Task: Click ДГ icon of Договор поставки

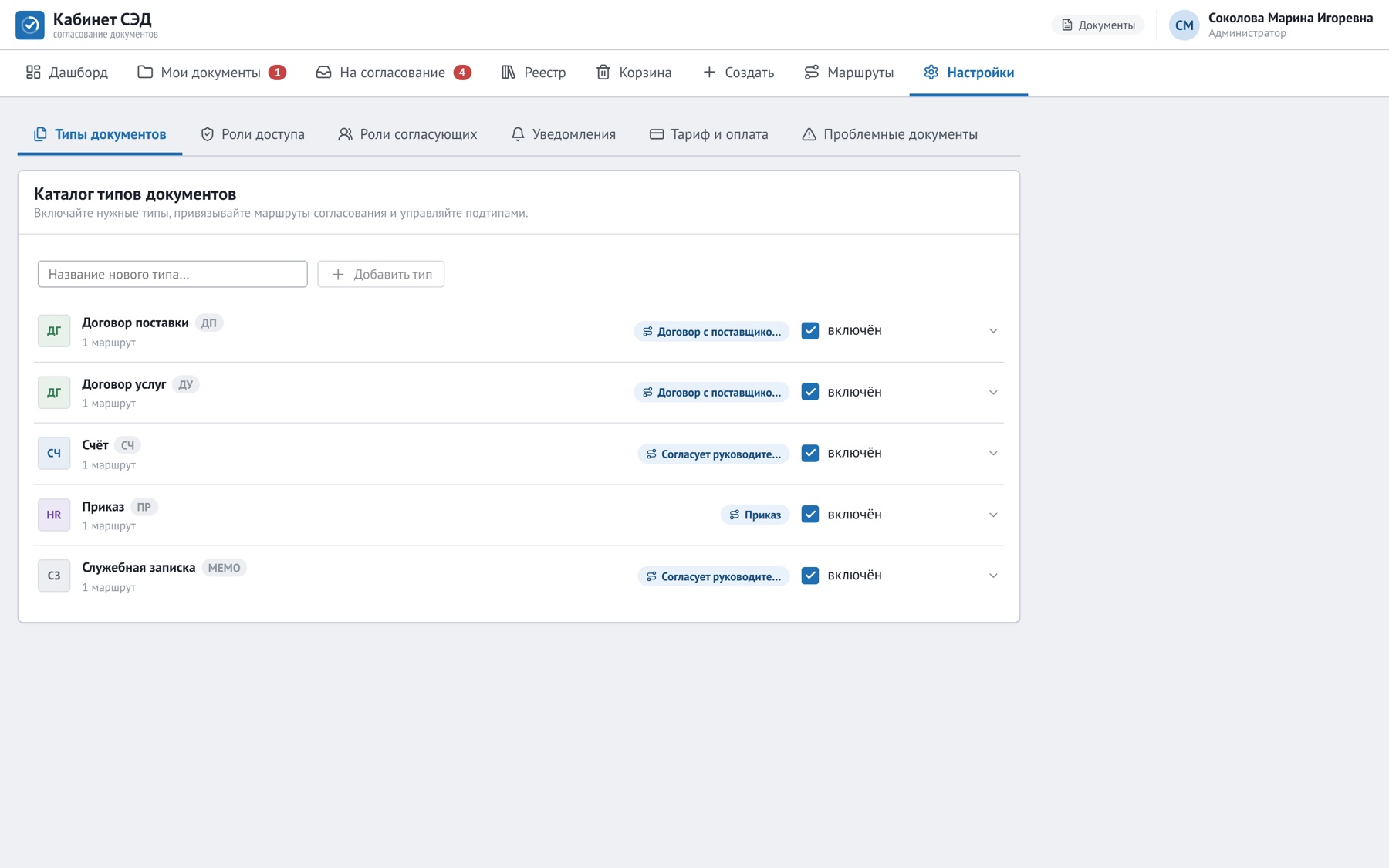Action: pos(54,331)
